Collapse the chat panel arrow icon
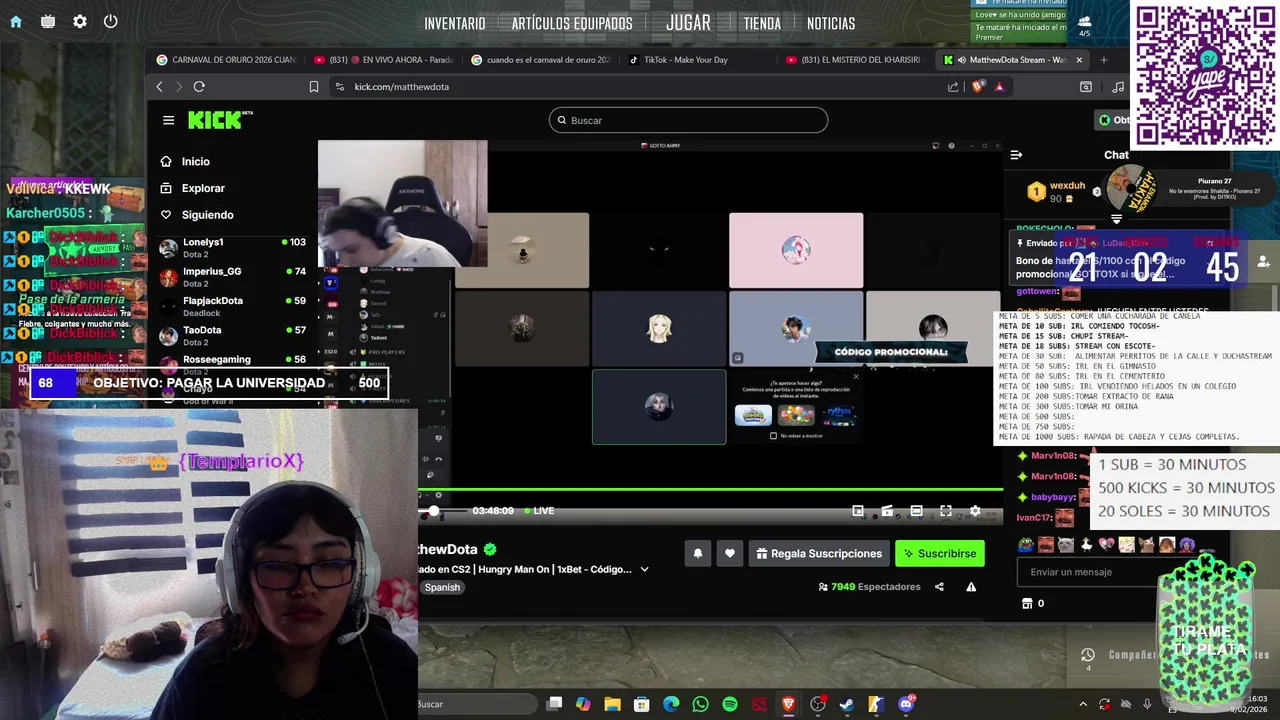The height and width of the screenshot is (720, 1280). (1016, 155)
